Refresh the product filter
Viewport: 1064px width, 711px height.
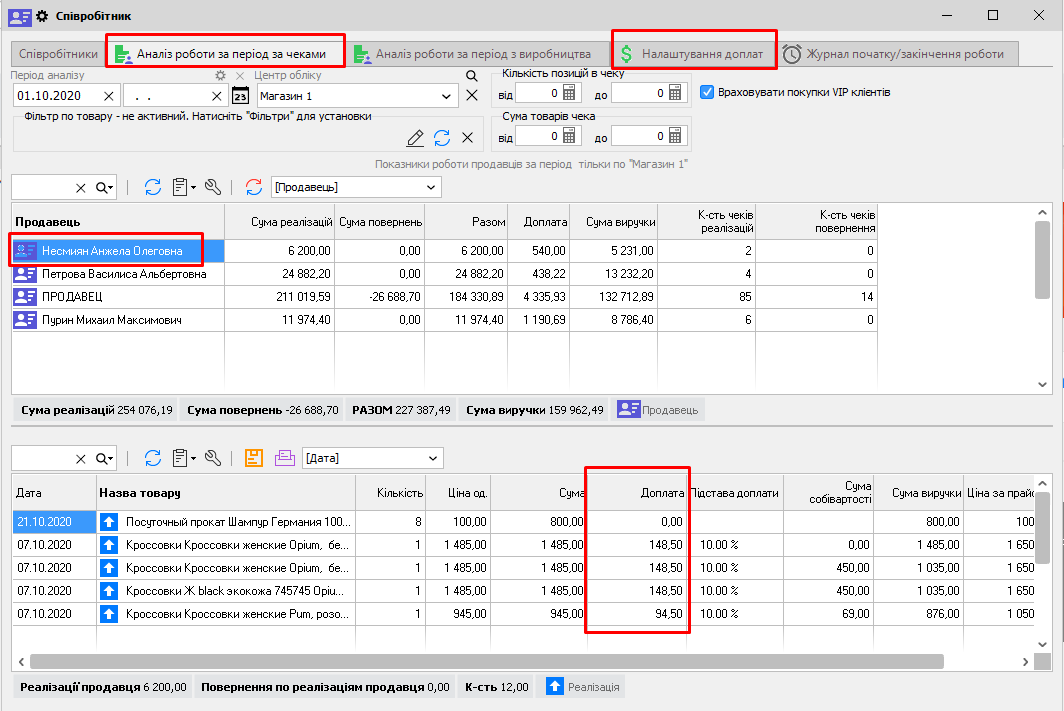(x=442, y=138)
